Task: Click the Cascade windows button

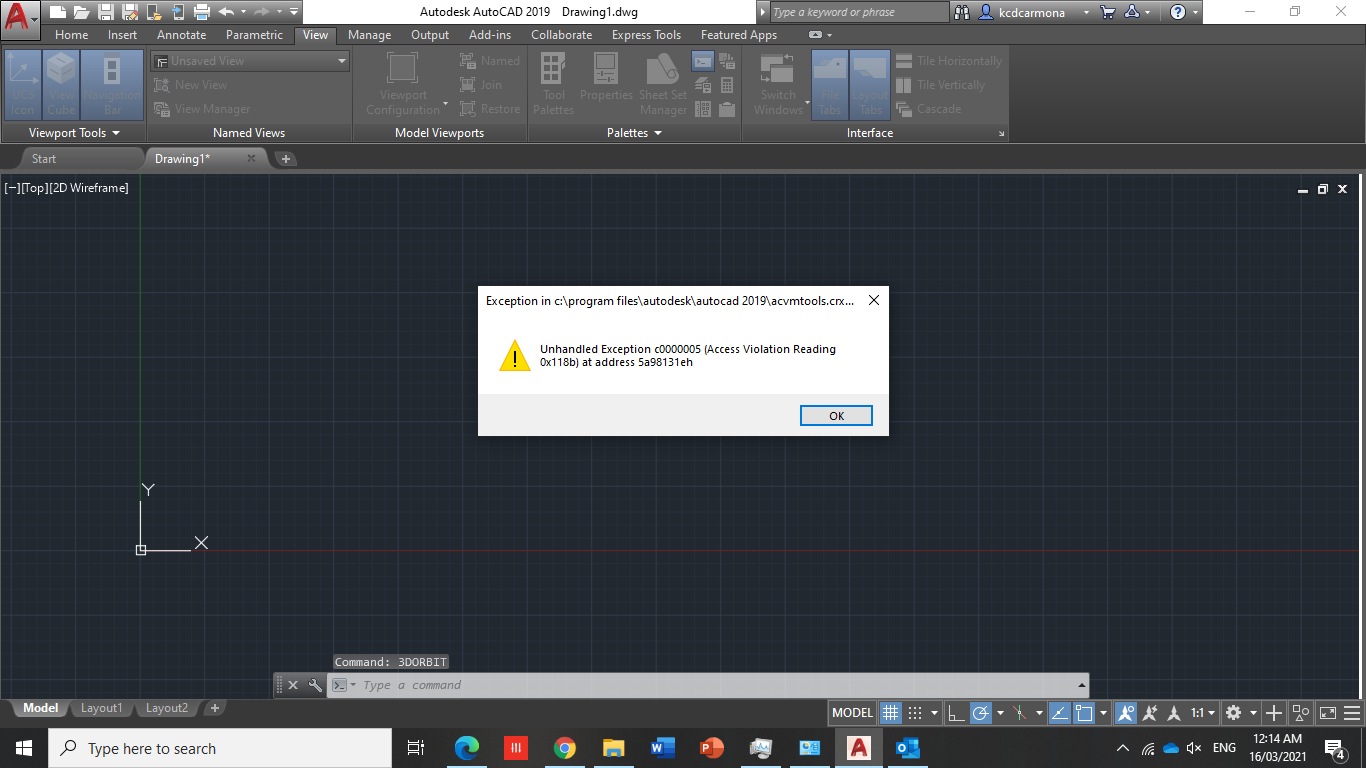Action: tap(929, 109)
